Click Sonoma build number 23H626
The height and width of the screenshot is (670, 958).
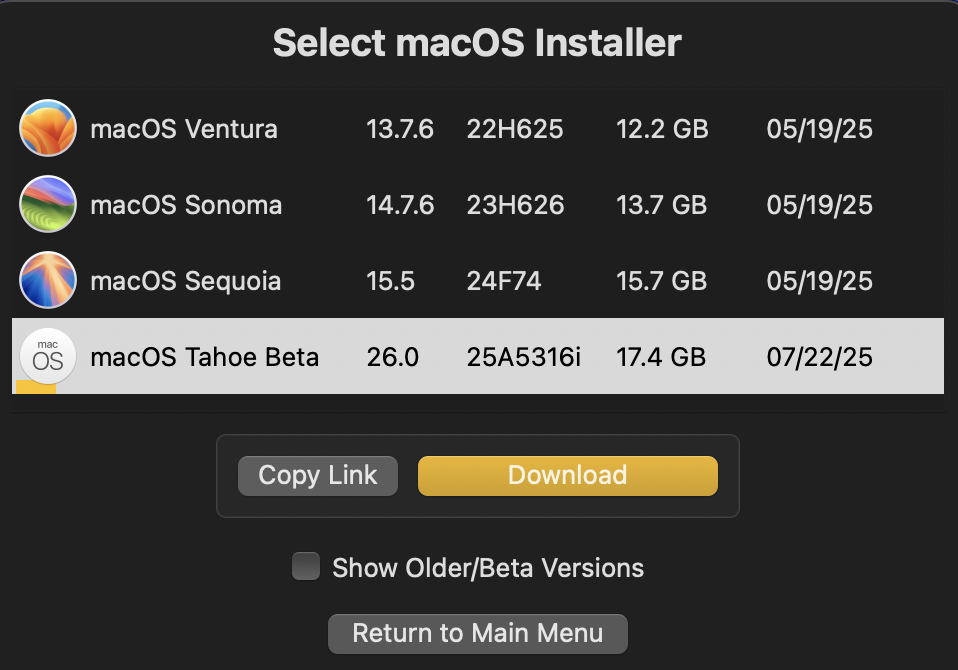[x=515, y=205]
